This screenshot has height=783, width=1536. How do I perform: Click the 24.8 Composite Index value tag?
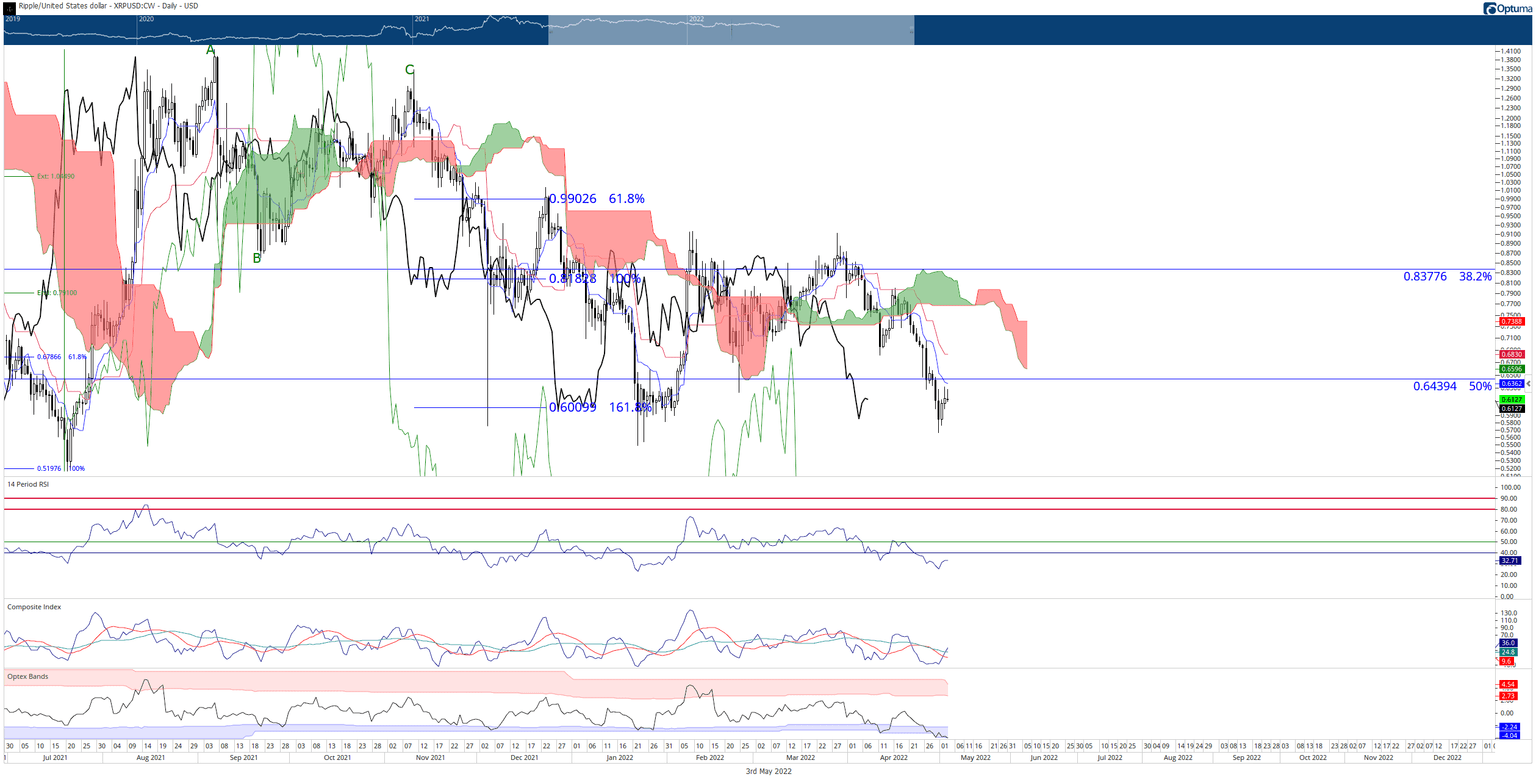point(1509,652)
